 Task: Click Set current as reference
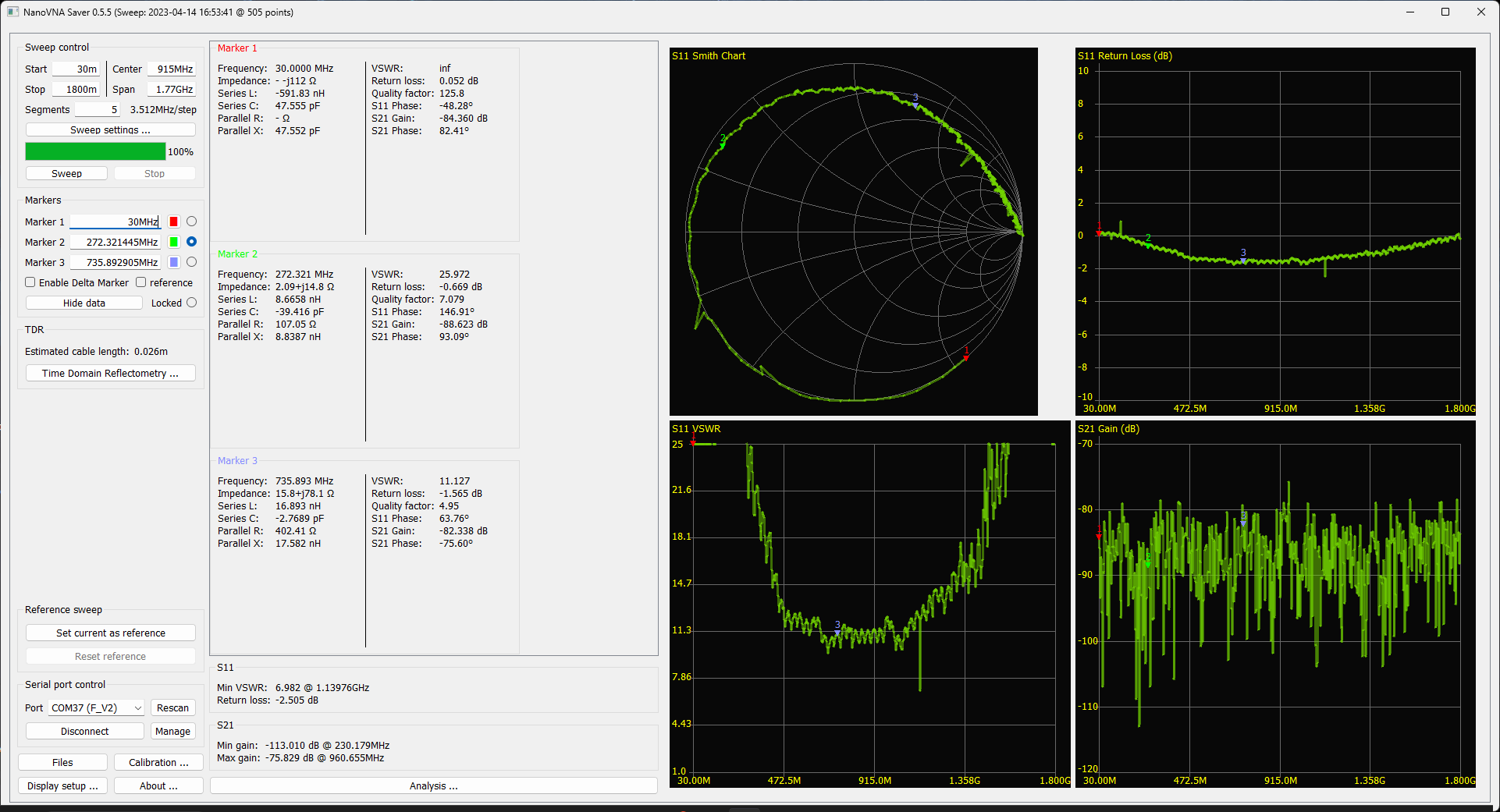click(111, 633)
